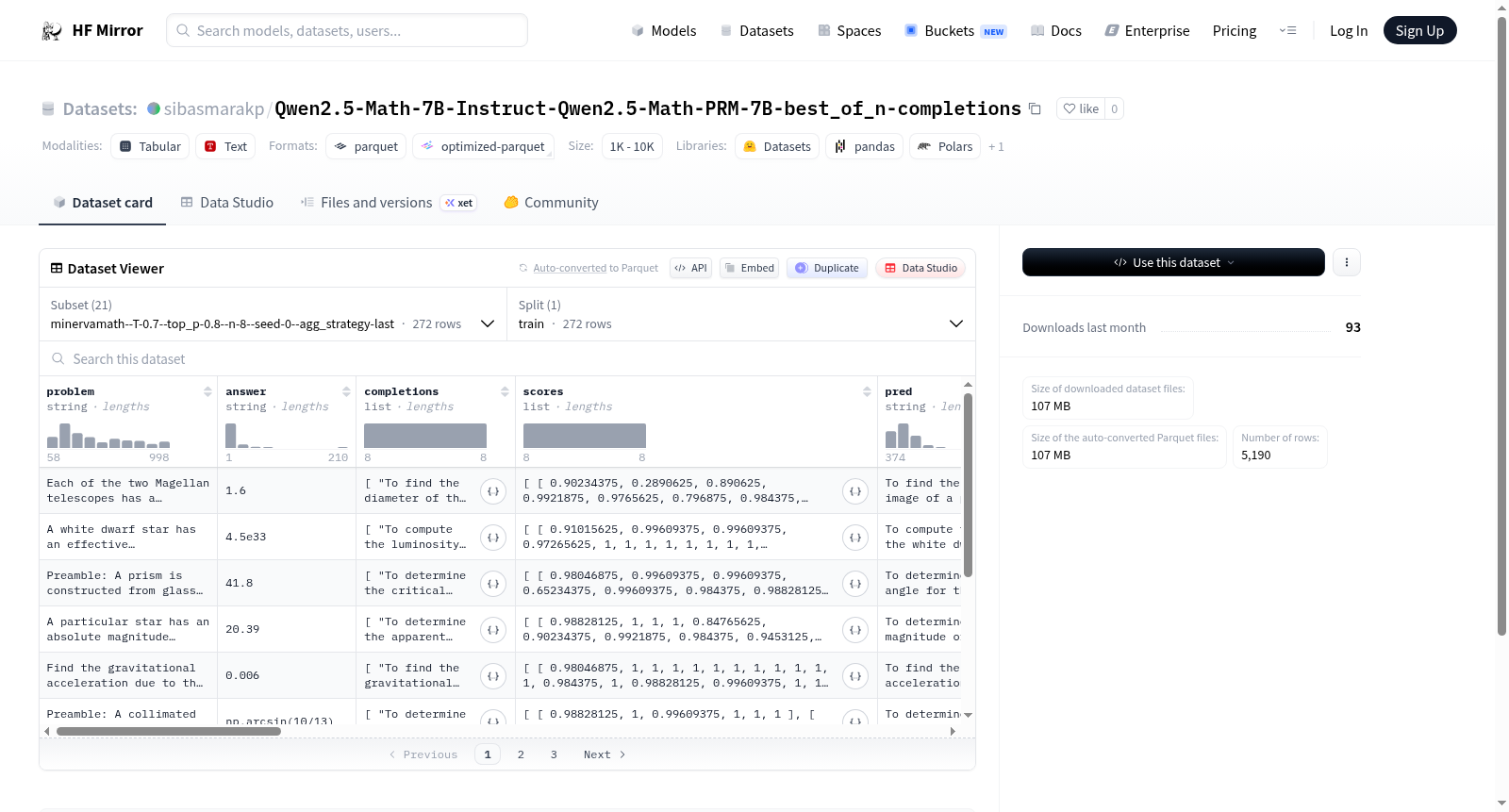Click the Embed button

tap(748, 268)
